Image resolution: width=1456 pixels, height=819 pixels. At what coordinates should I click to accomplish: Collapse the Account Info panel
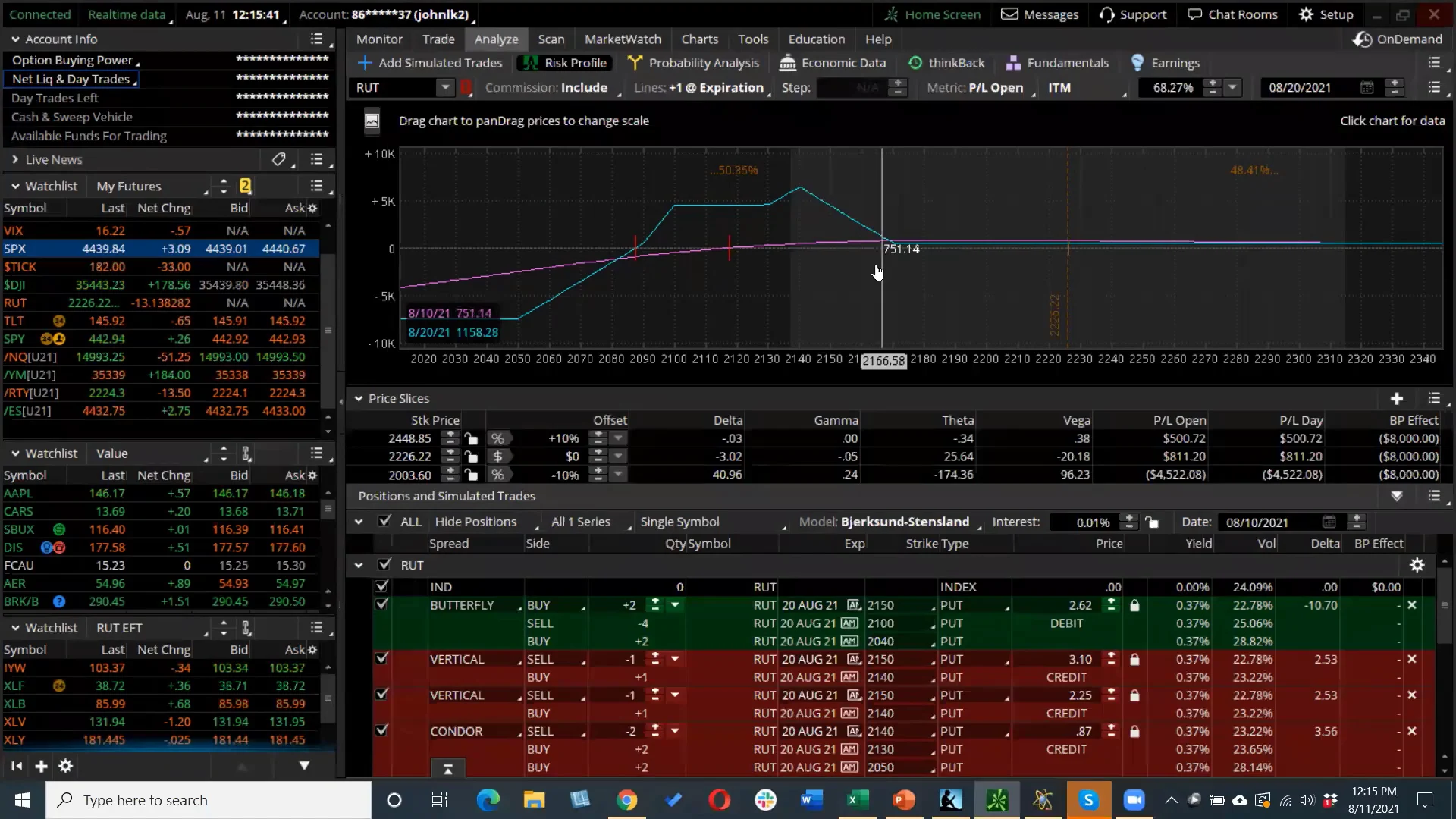pos(15,39)
